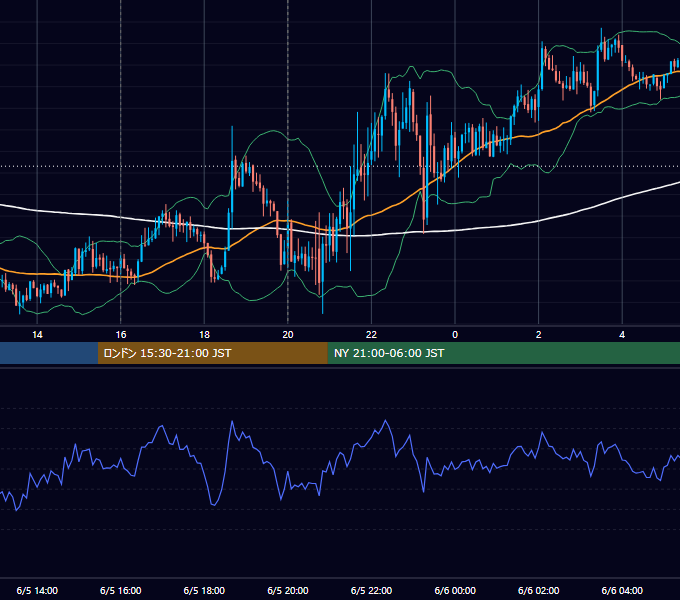Image resolution: width=680 pixels, height=600 pixels.
Task: Click the NY 21:00-06:00 JST session bar
Action: 503,353
